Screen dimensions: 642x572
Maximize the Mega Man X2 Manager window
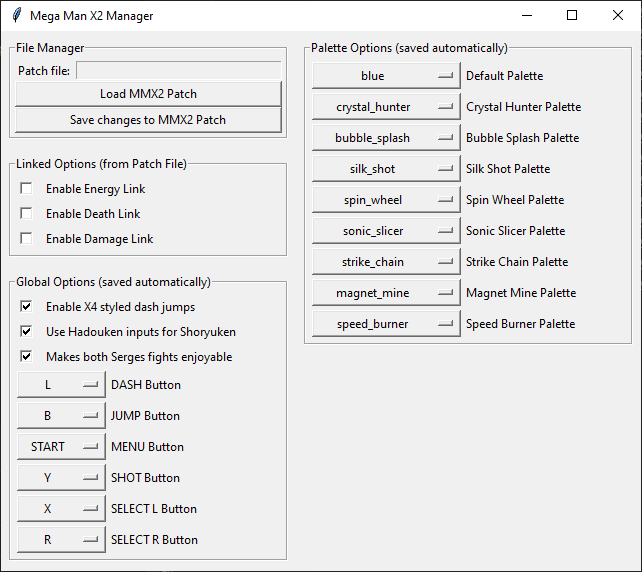tap(572, 16)
